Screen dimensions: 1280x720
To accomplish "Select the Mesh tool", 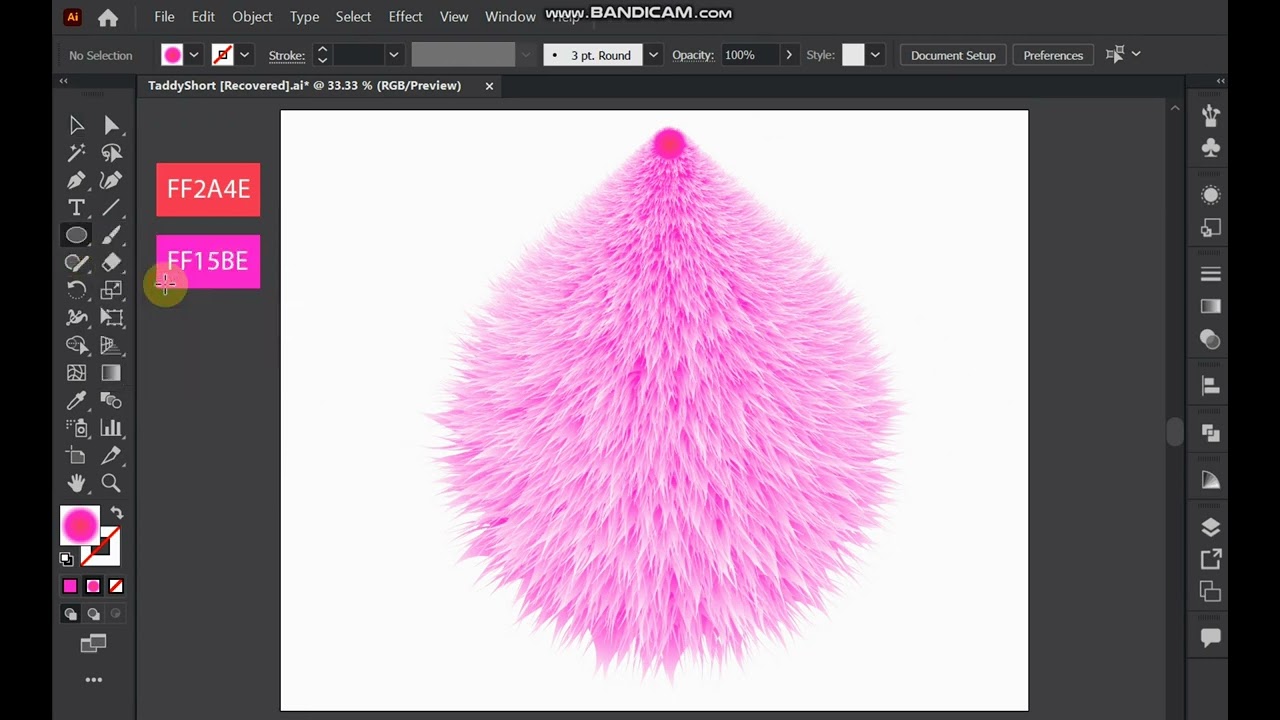I will 76,373.
